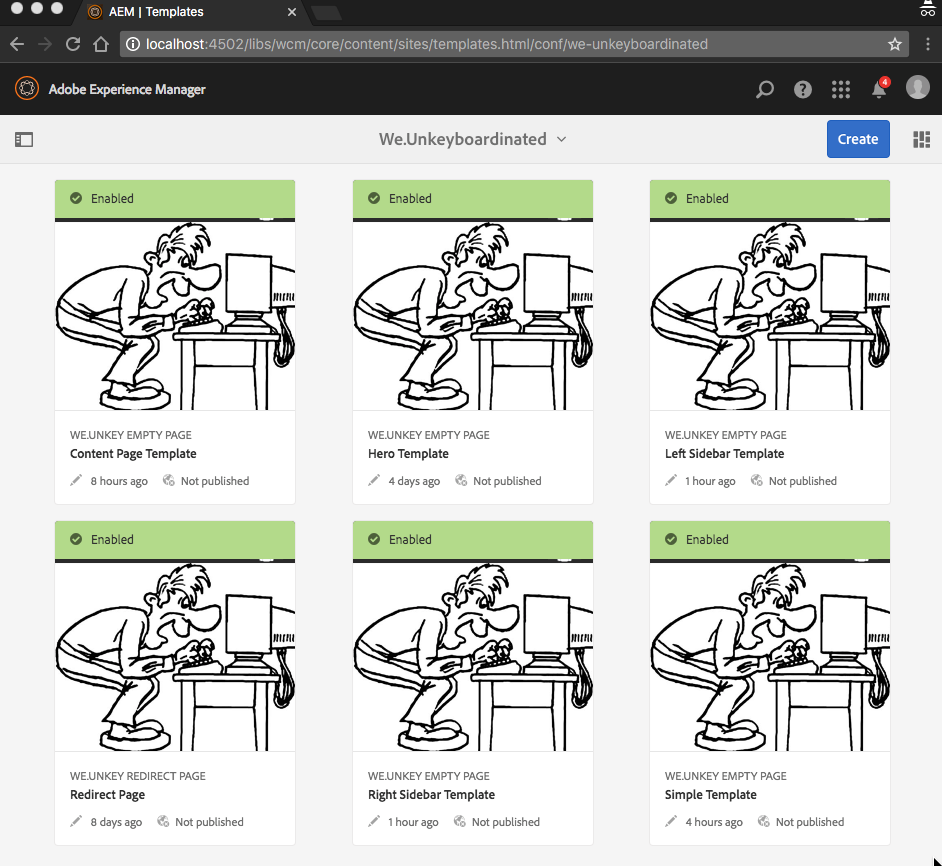Click Enabled check icon on Hero Template
Image resolution: width=942 pixels, height=866 pixels.
[374, 198]
